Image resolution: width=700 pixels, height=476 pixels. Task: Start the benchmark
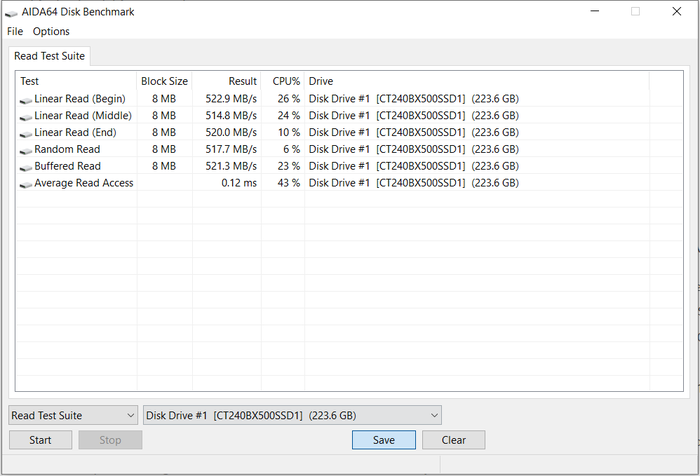pos(40,440)
